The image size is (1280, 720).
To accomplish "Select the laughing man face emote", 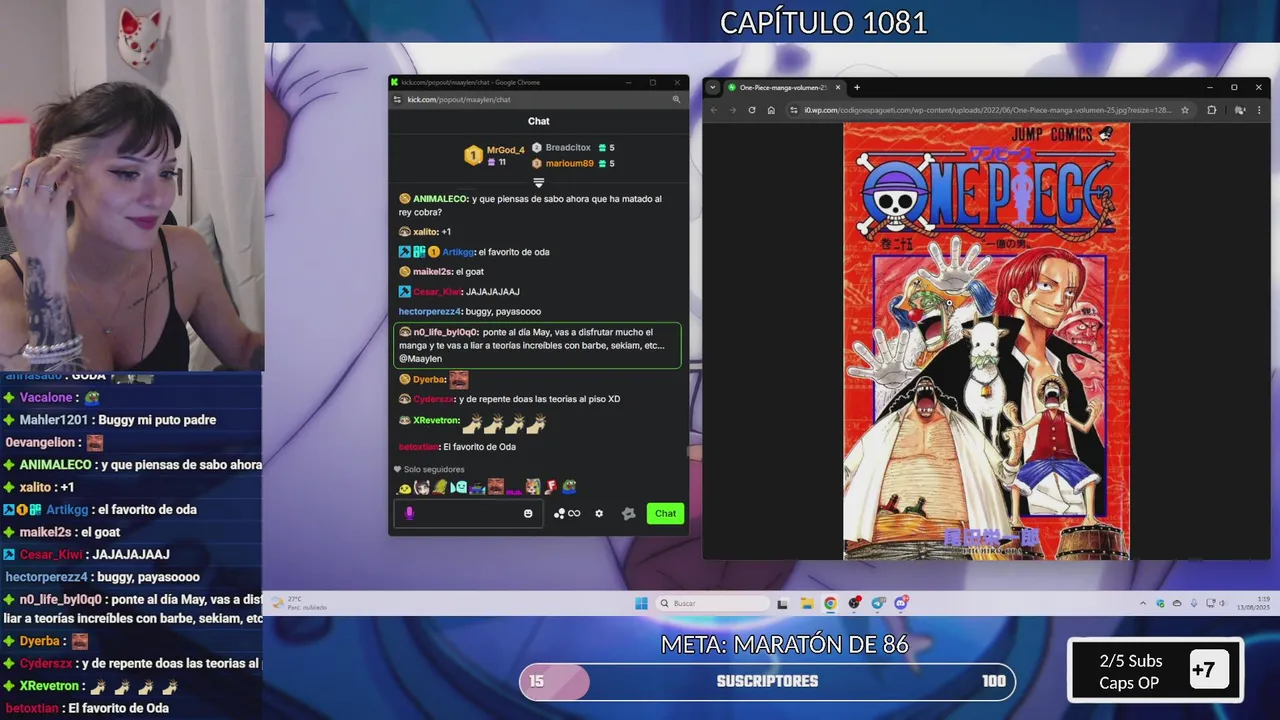I will pos(496,487).
